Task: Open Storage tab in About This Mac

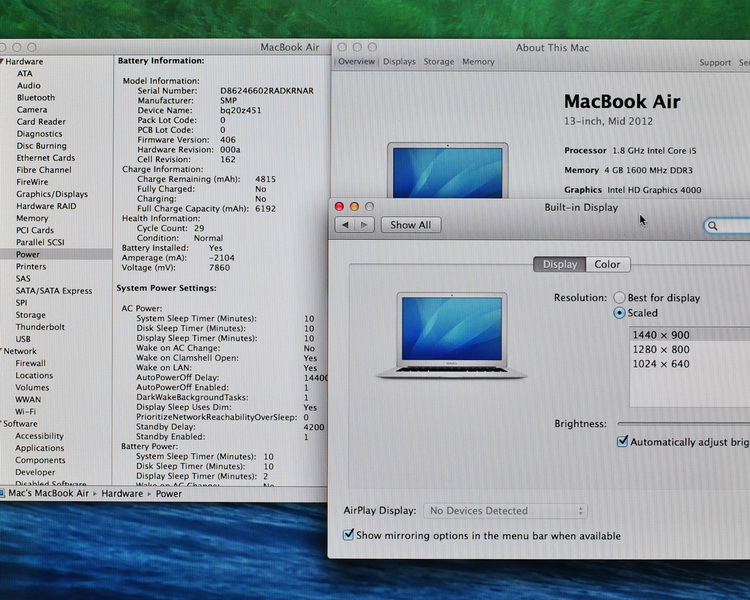Action: 439,62
